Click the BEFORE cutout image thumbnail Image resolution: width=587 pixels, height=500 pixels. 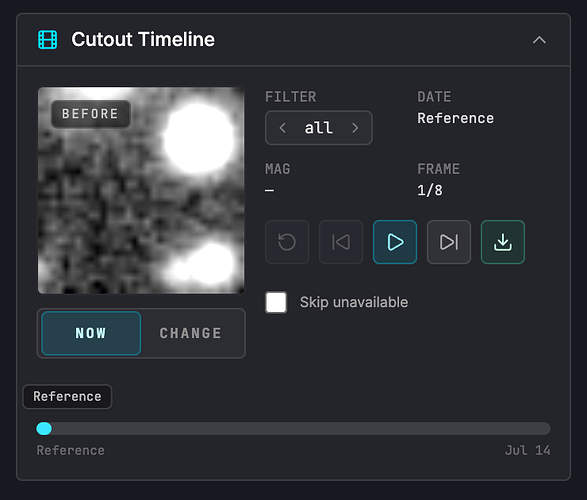click(141, 190)
